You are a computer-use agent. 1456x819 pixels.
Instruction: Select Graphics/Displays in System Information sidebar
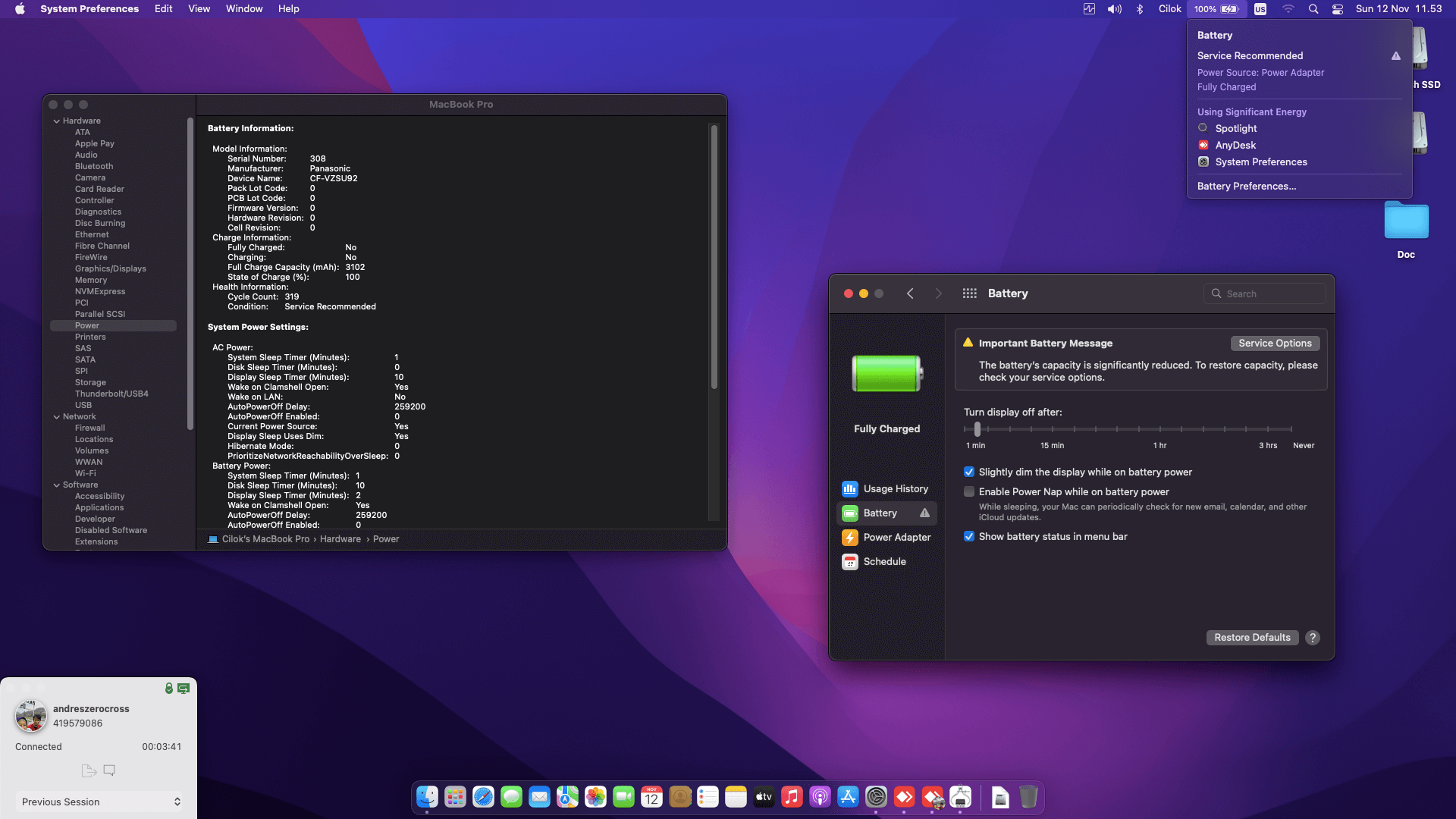pos(111,269)
